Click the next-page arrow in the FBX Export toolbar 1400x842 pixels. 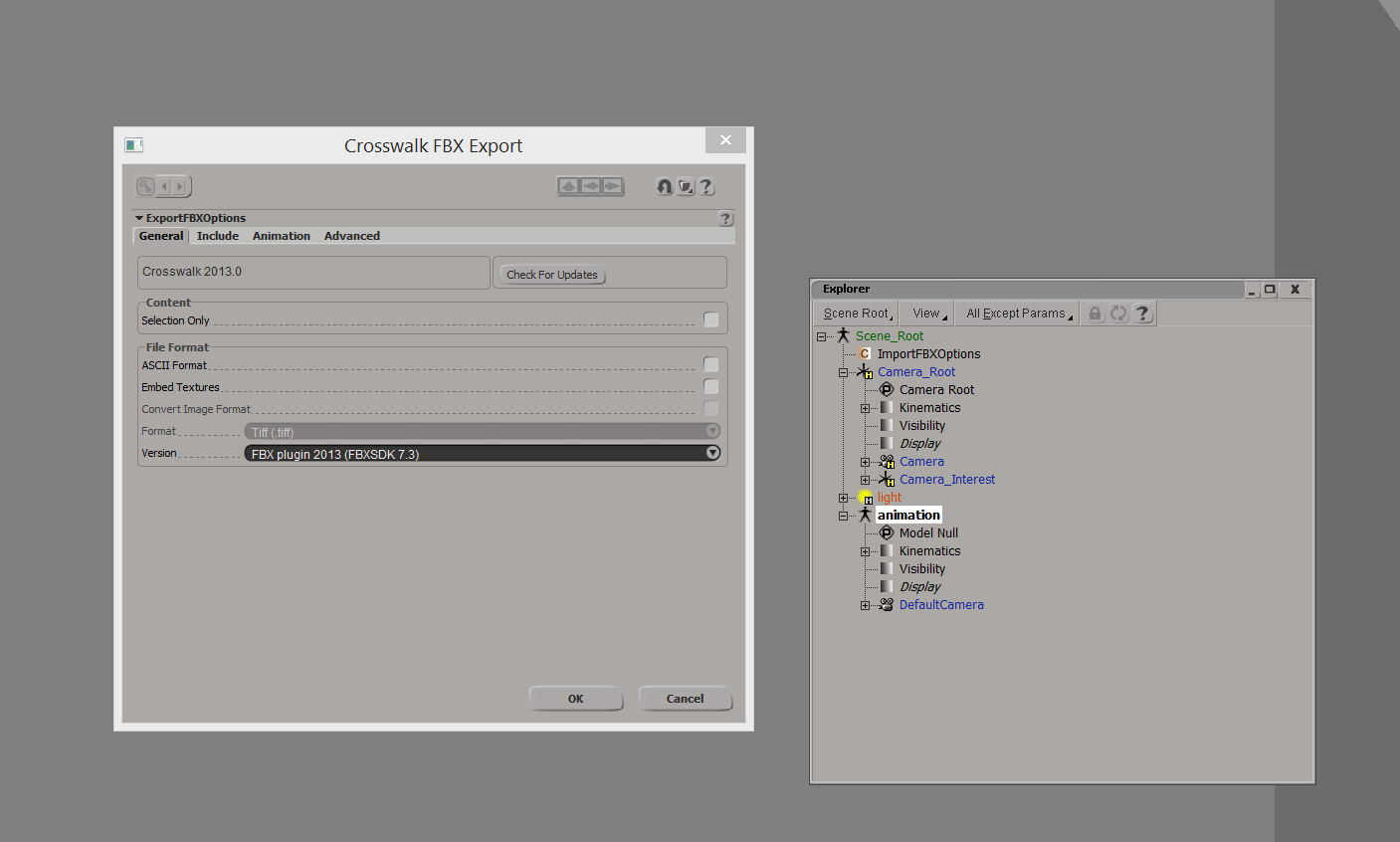[179, 186]
